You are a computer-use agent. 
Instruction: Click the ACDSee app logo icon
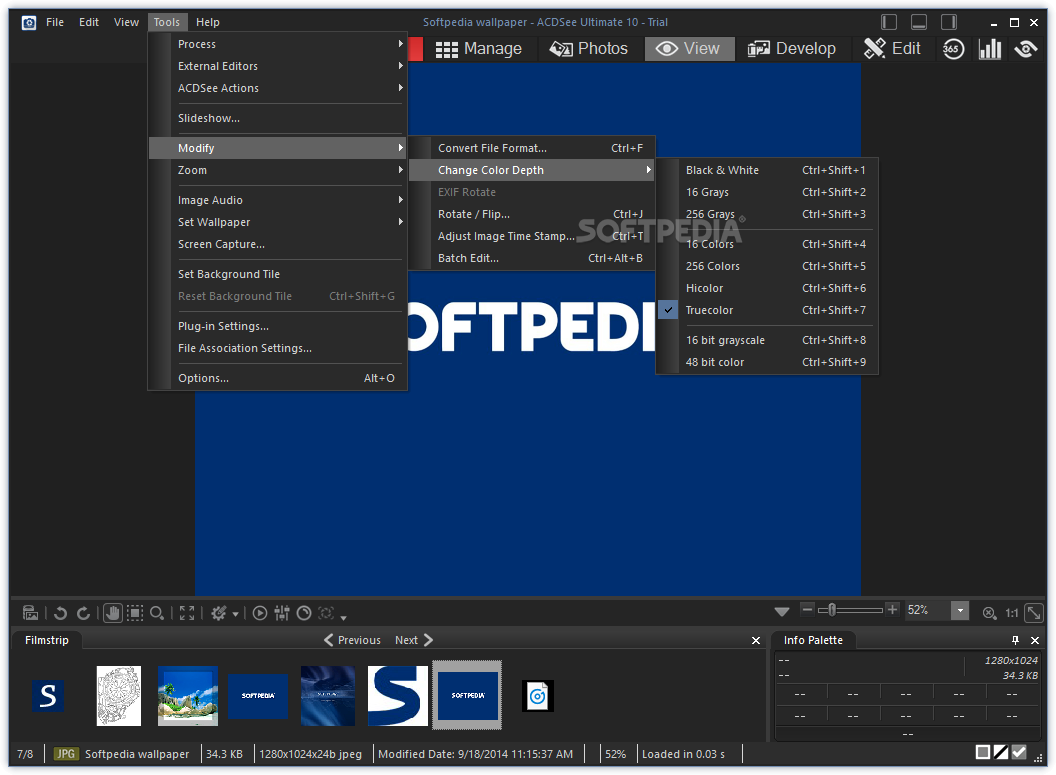pyautogui.click(x=29, y=23)
